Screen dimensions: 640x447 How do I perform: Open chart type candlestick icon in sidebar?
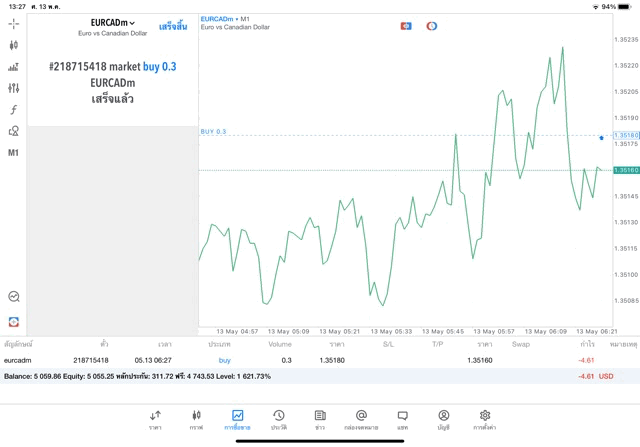[13, 45]
